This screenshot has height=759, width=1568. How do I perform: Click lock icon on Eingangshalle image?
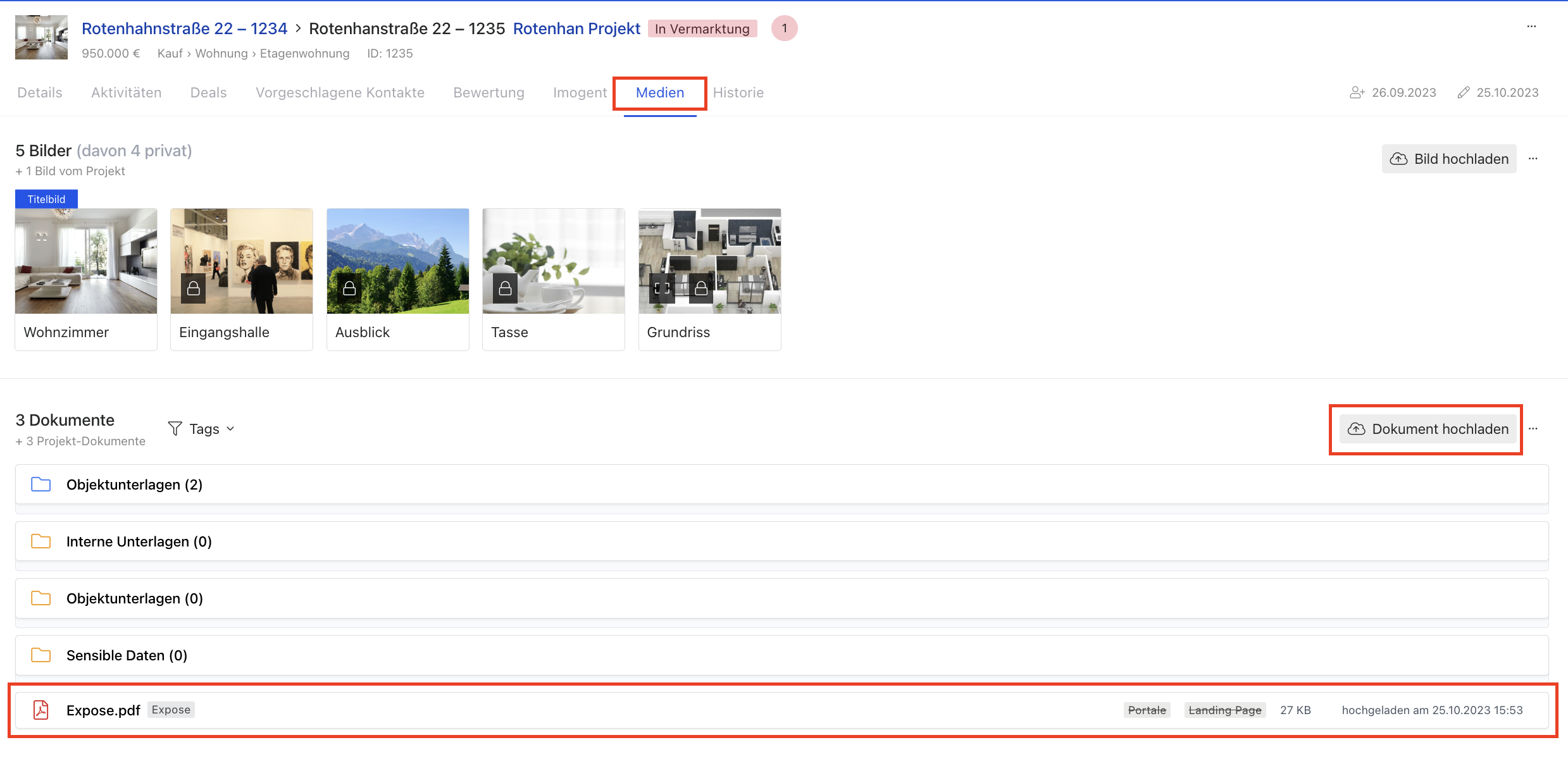pyautogui.click(x=194, y=288)
